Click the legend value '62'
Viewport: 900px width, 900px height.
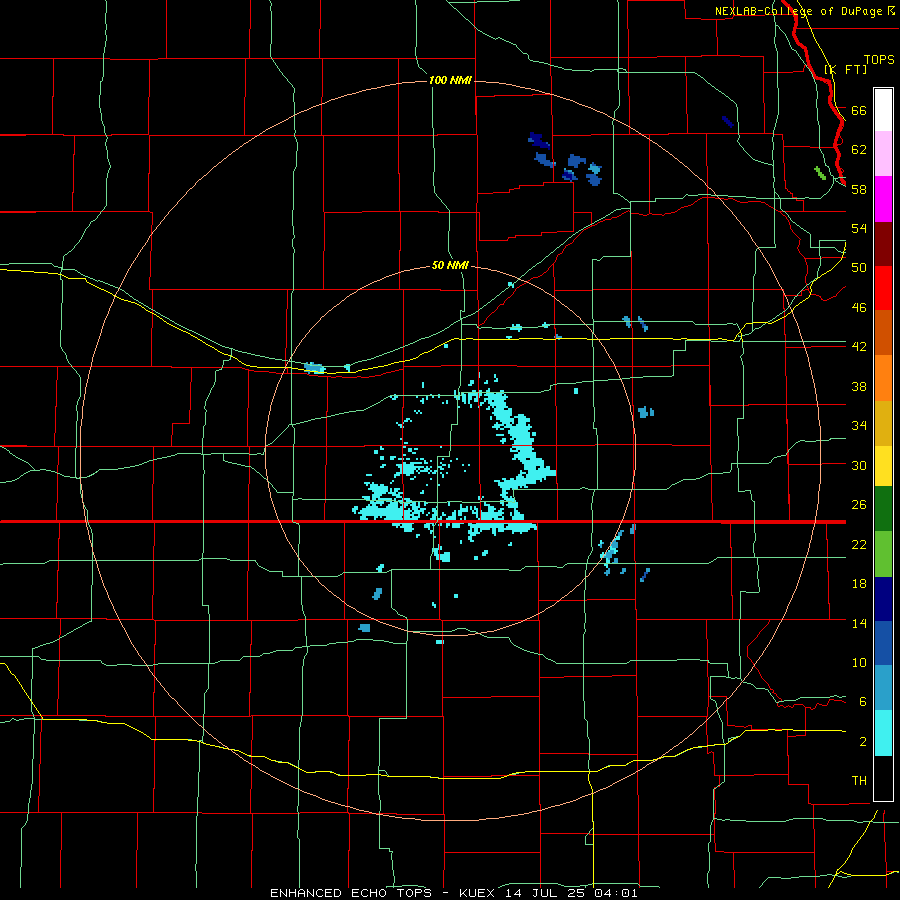point(859,149)
